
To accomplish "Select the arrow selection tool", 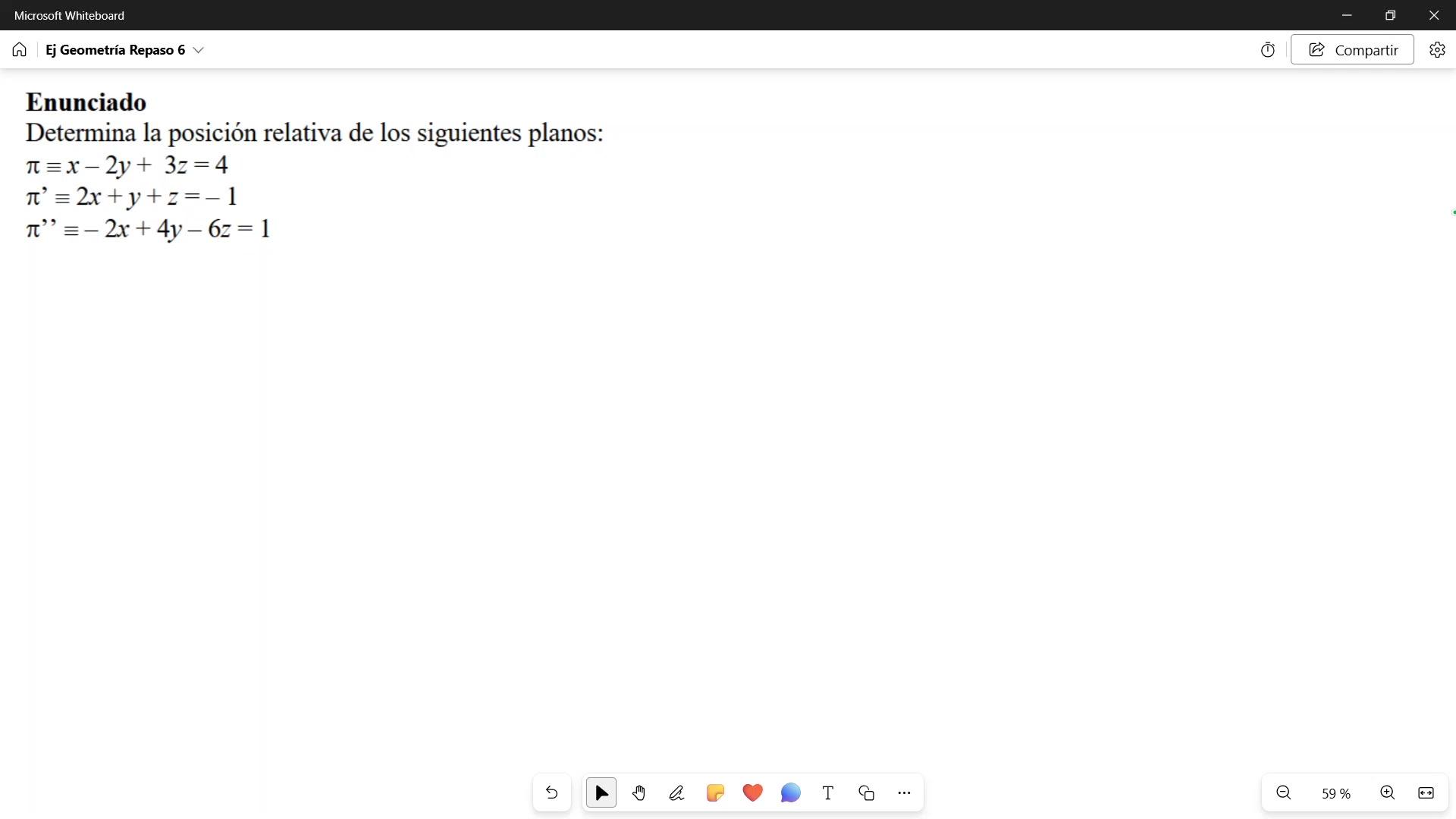I will [601, 792].
